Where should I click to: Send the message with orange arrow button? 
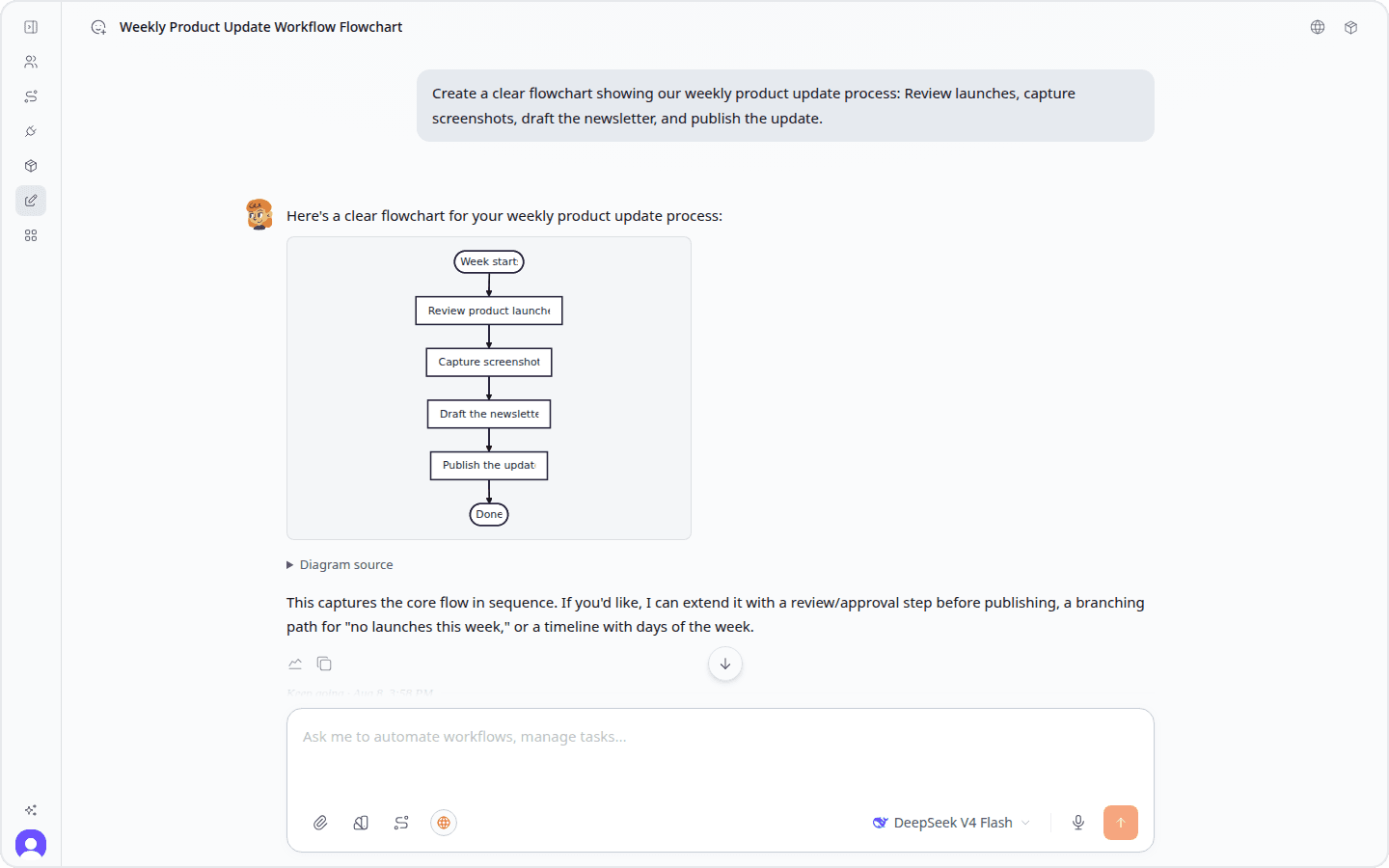click(1121, 823)
